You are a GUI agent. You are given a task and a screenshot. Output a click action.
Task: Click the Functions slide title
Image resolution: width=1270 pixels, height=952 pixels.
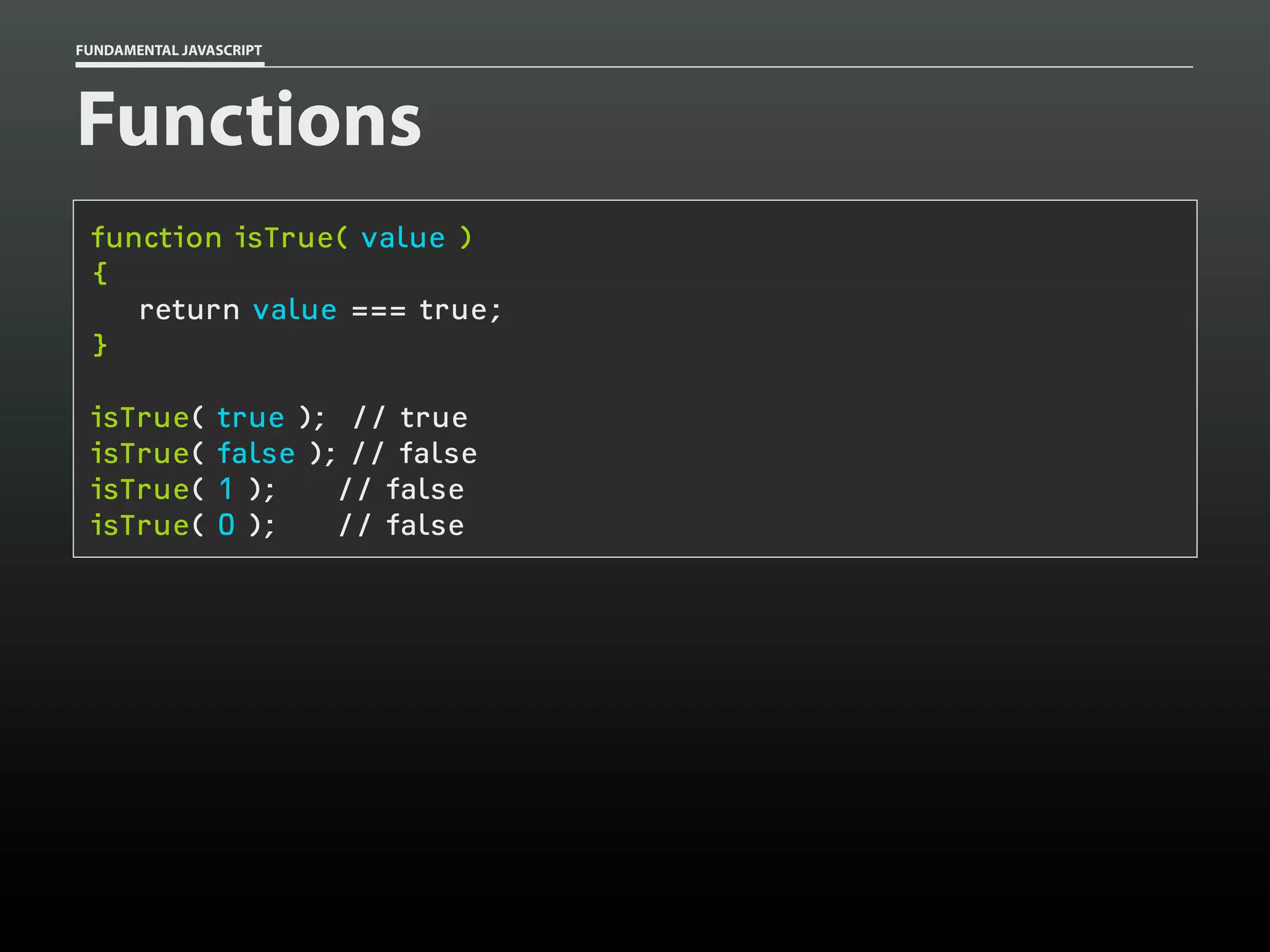(x=249, y=119)
